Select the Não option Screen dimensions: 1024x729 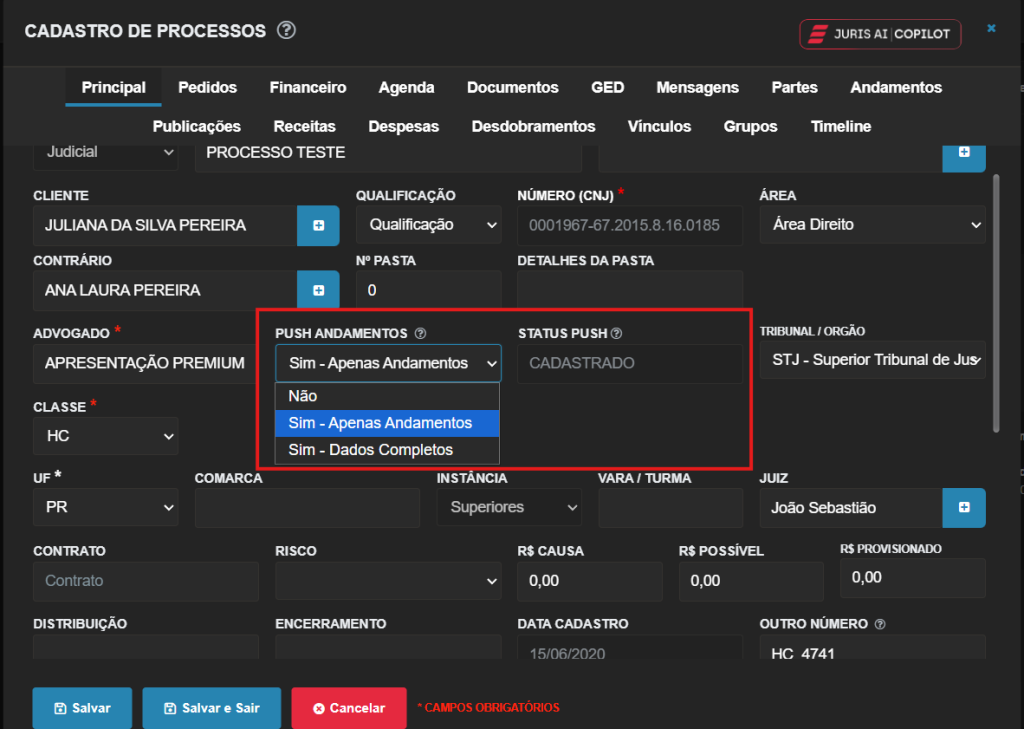[x=387, y=396]
